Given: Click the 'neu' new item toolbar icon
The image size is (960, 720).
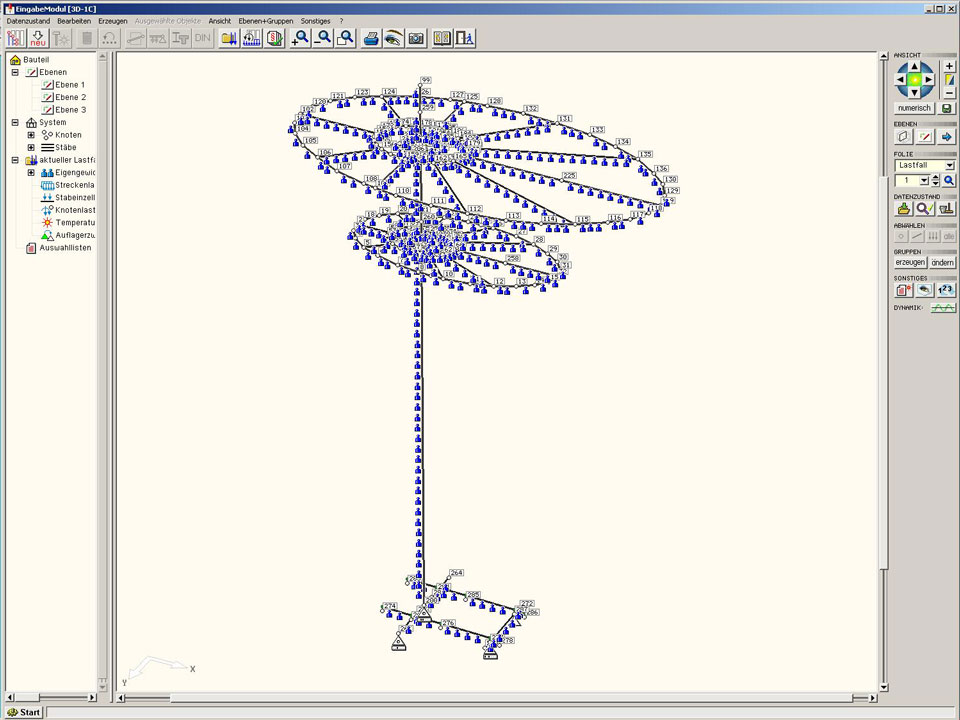Looking at the screenshot, I should (39, 38).
